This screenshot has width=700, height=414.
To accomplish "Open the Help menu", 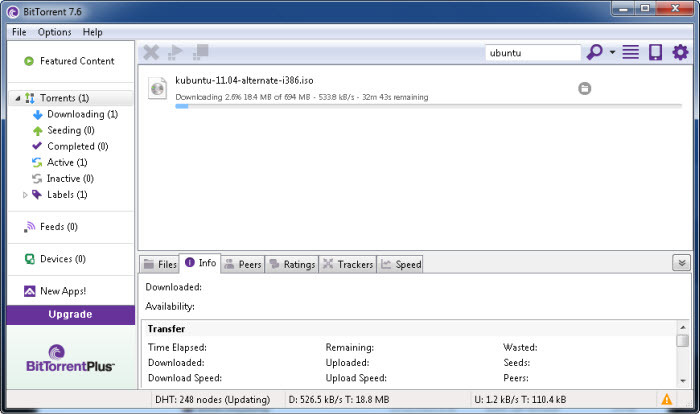I will 92,32.
